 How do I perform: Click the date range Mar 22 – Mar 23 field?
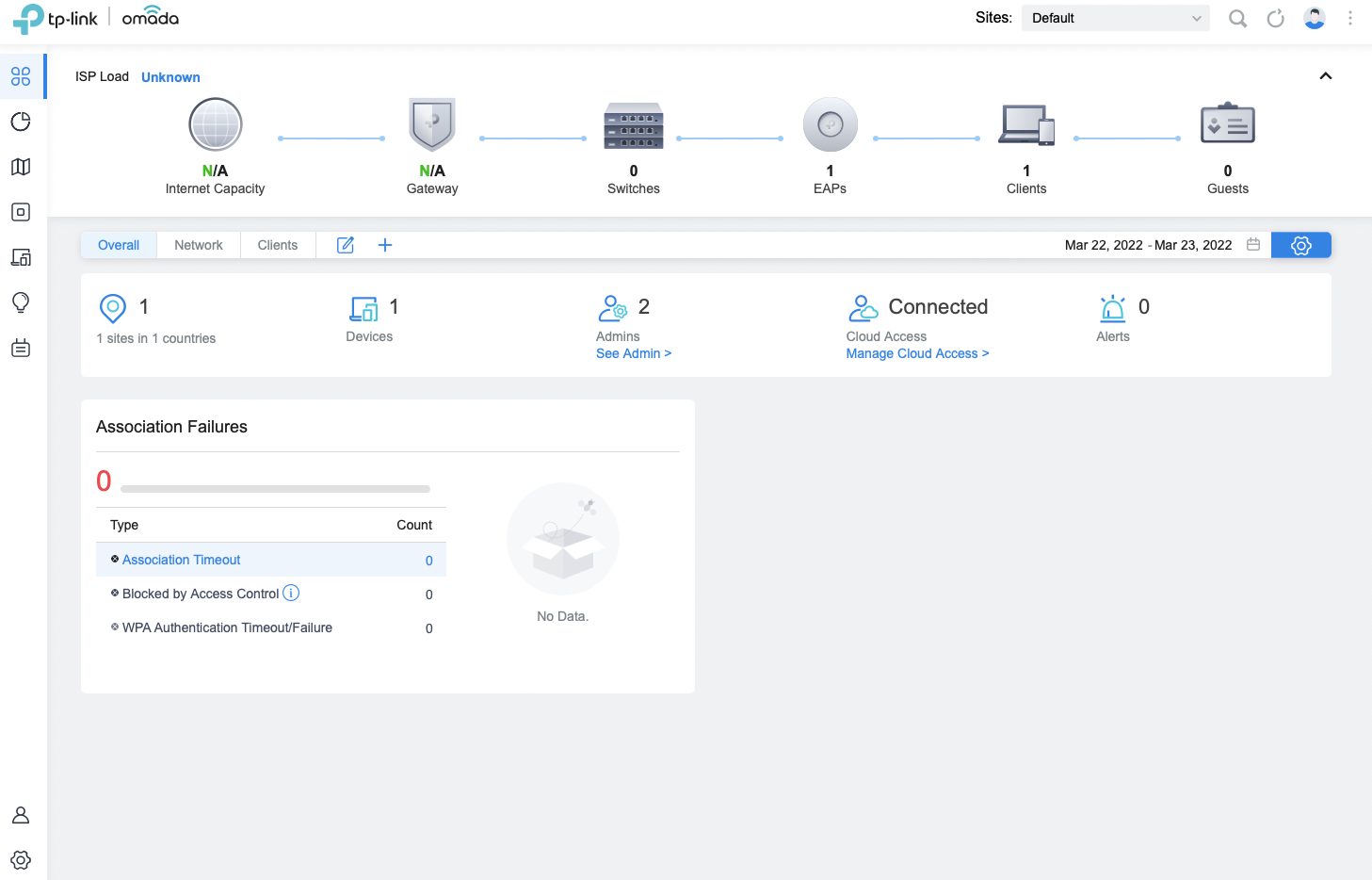click(1149, 245)
